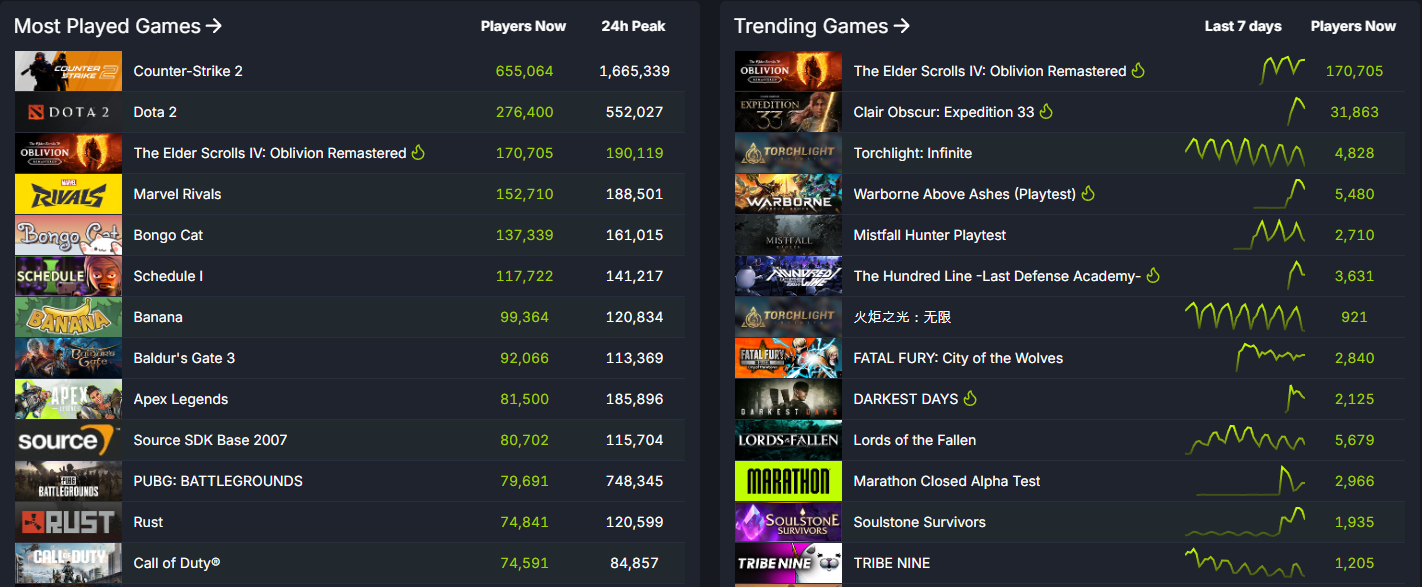Click the Clair Obscur: Expedition 33 thumbnail
Viewport: 1422px width, 587px height.
click(x=788, y=112)
